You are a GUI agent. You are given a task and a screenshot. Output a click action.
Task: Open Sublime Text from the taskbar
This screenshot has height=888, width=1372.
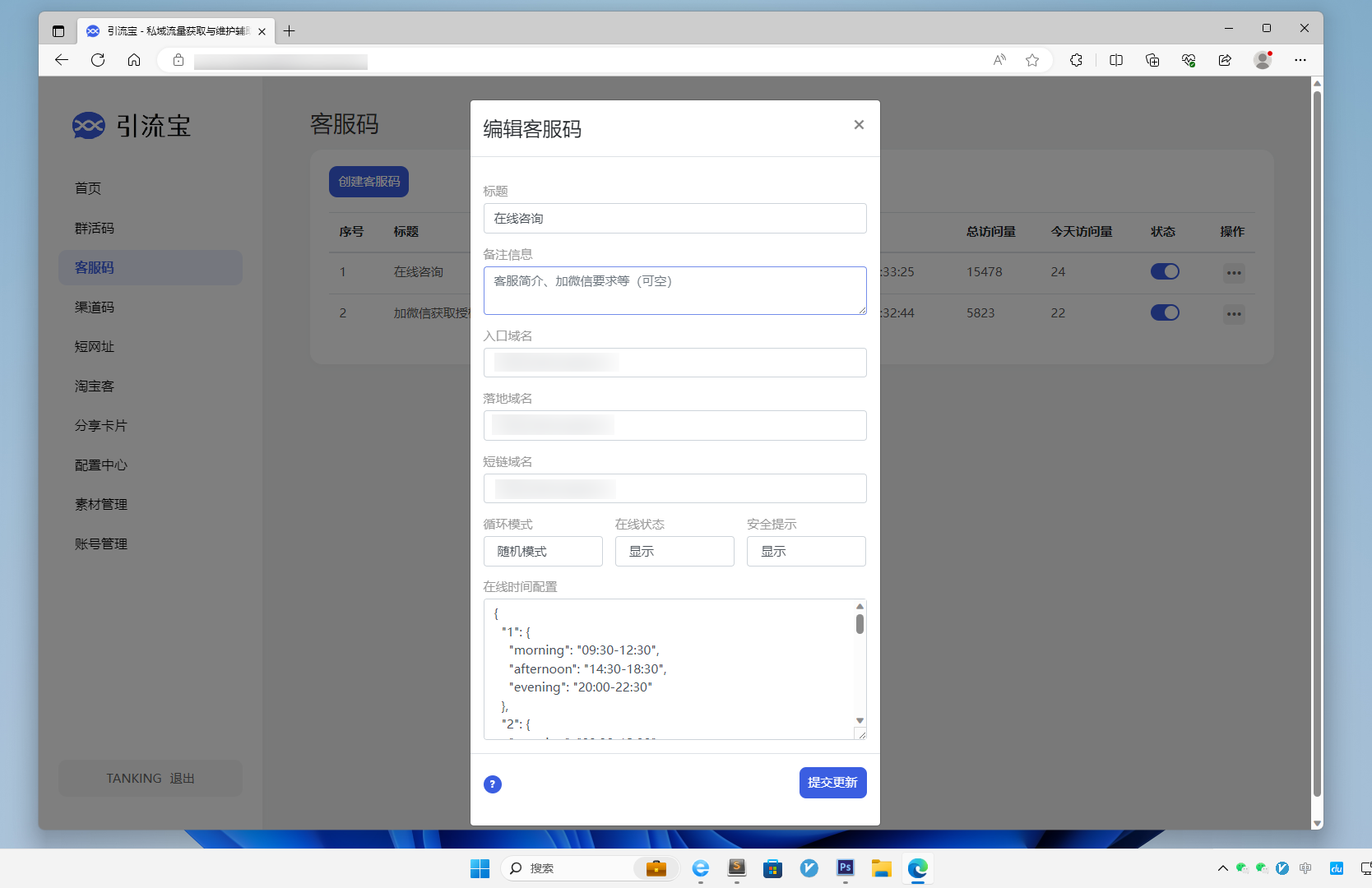tap(736, 868)
